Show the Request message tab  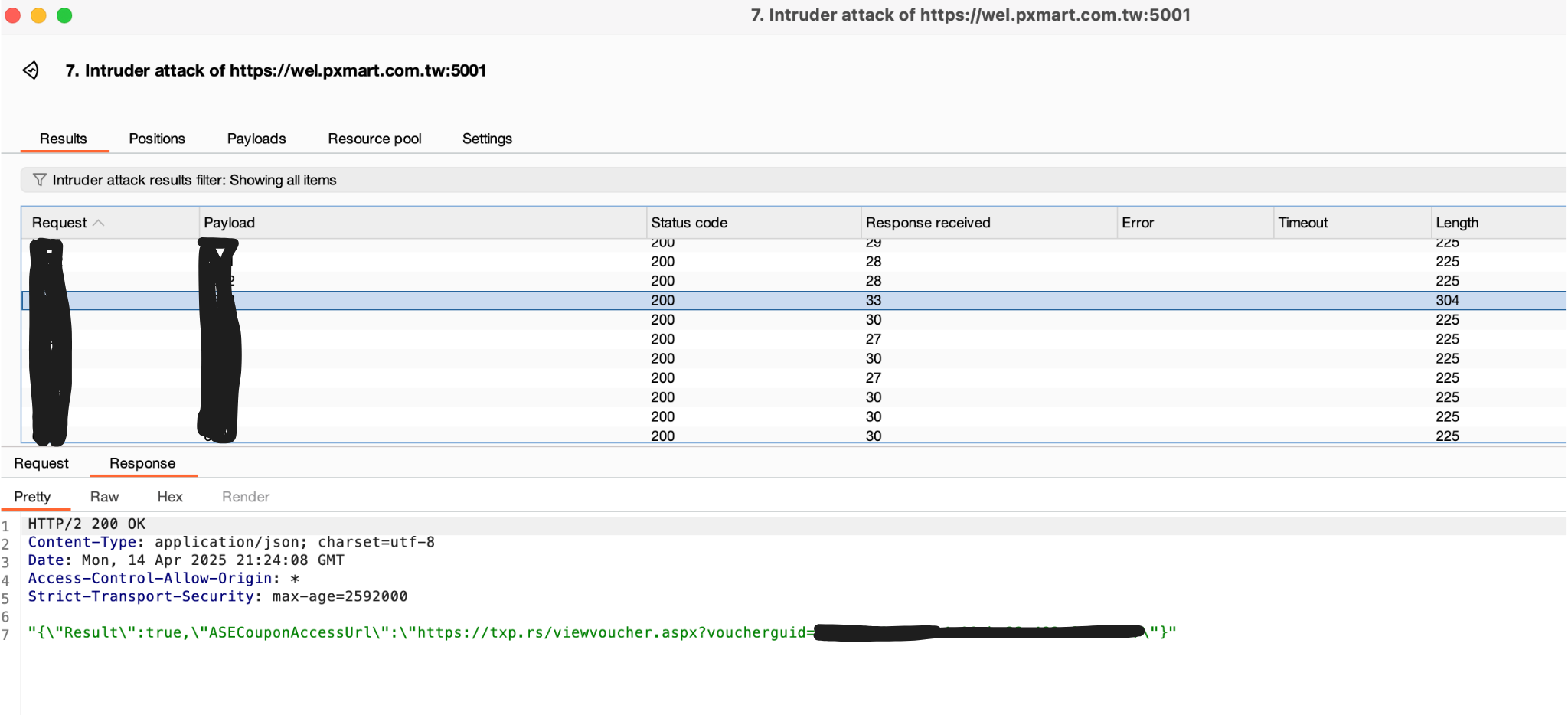(41, 463)
